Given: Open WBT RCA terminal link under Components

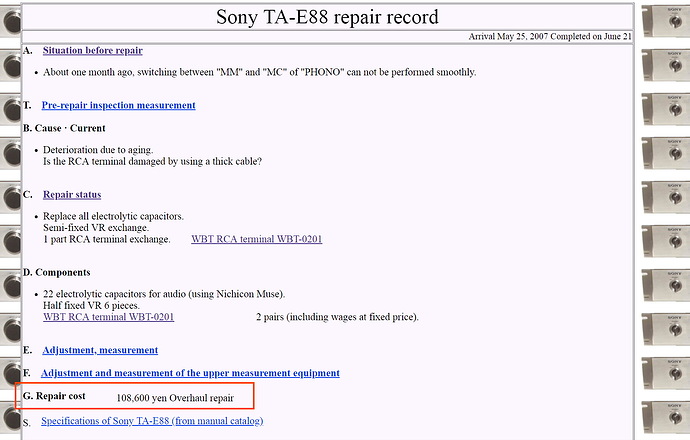Looking at the screenshot, I should point(109,317).
